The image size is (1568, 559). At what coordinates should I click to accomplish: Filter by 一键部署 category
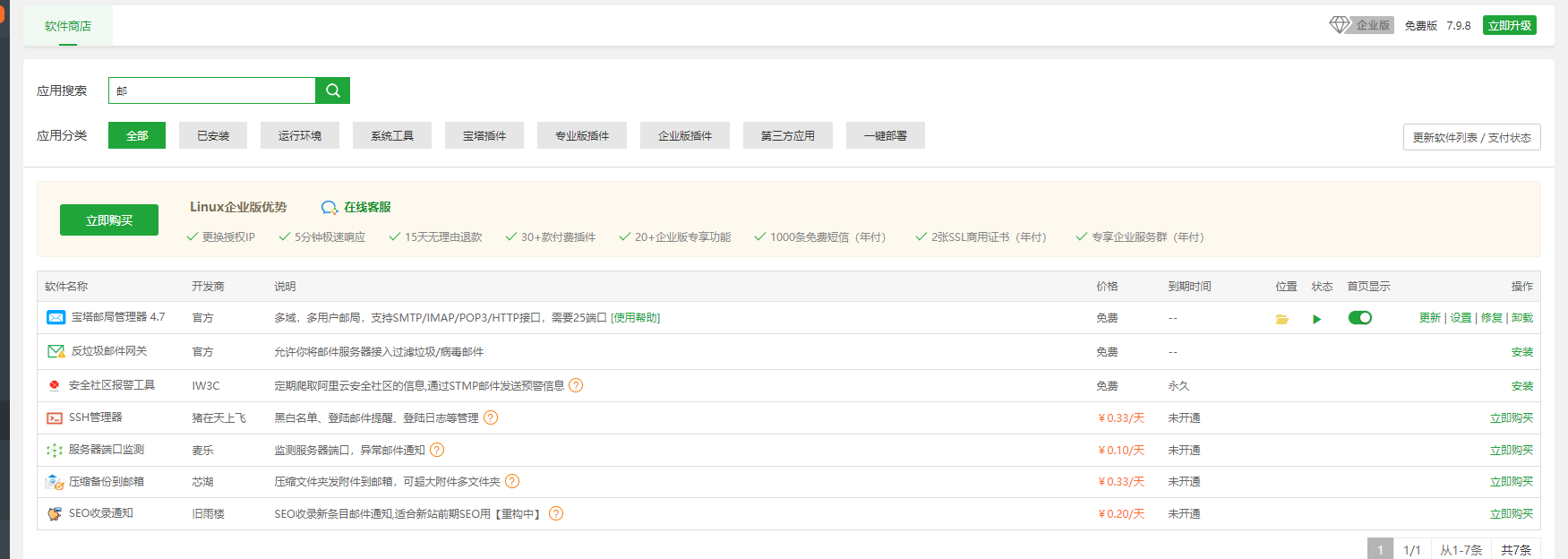click(x=886, y=135)
